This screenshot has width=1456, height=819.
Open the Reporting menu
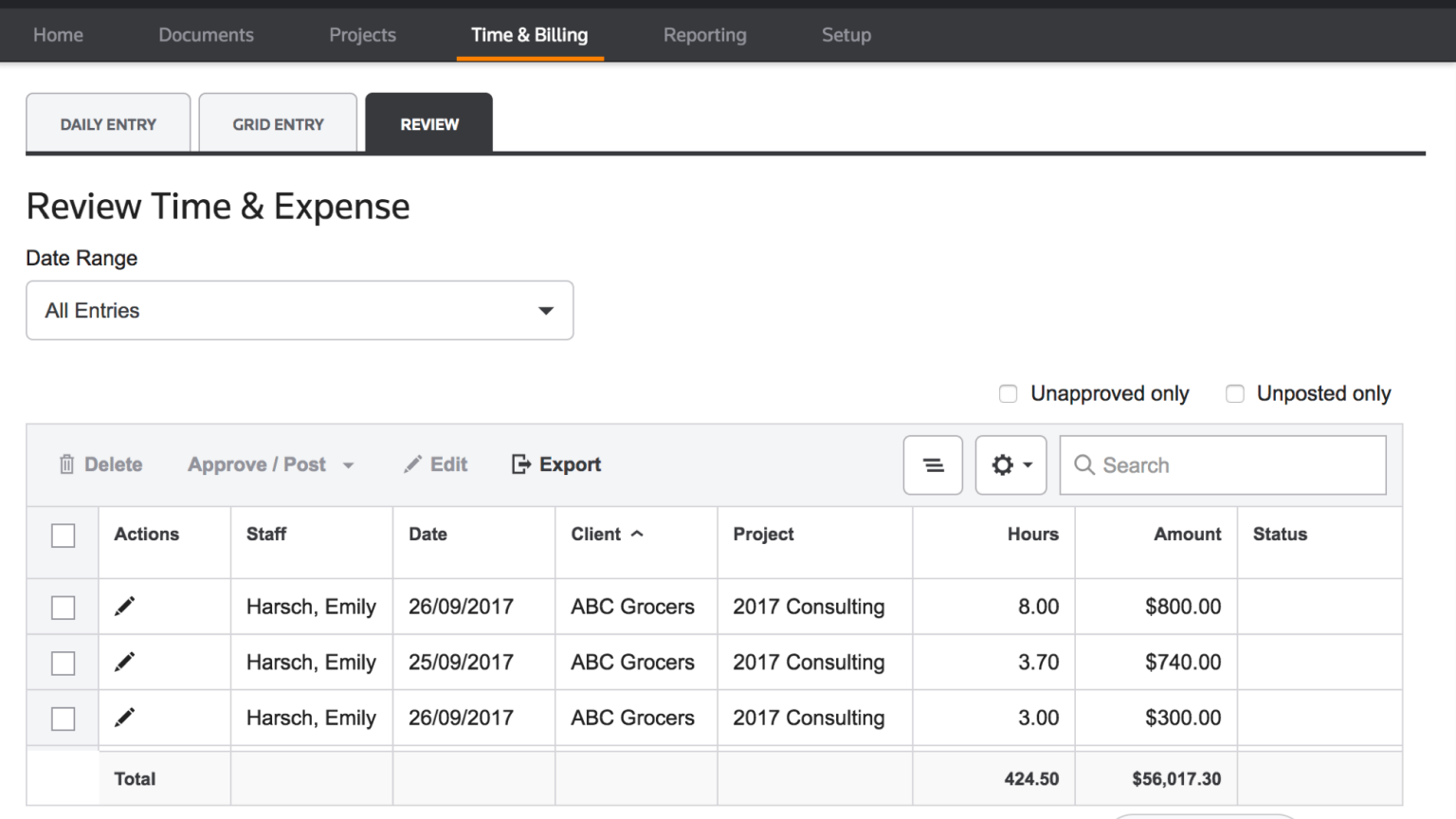704,34
